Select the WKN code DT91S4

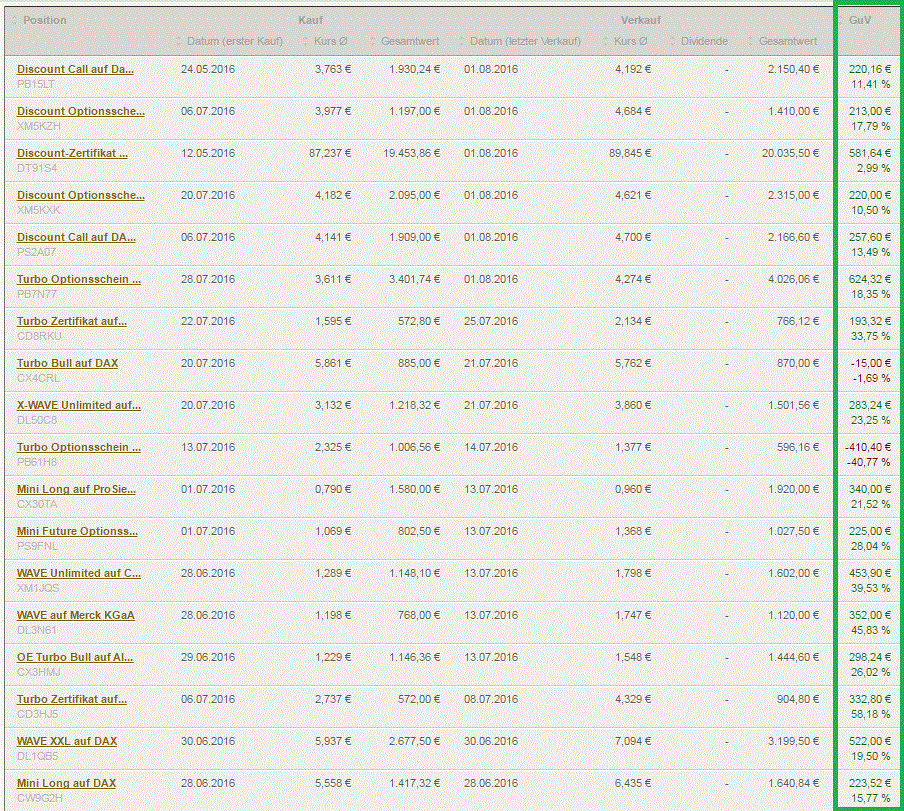[37, 168]
